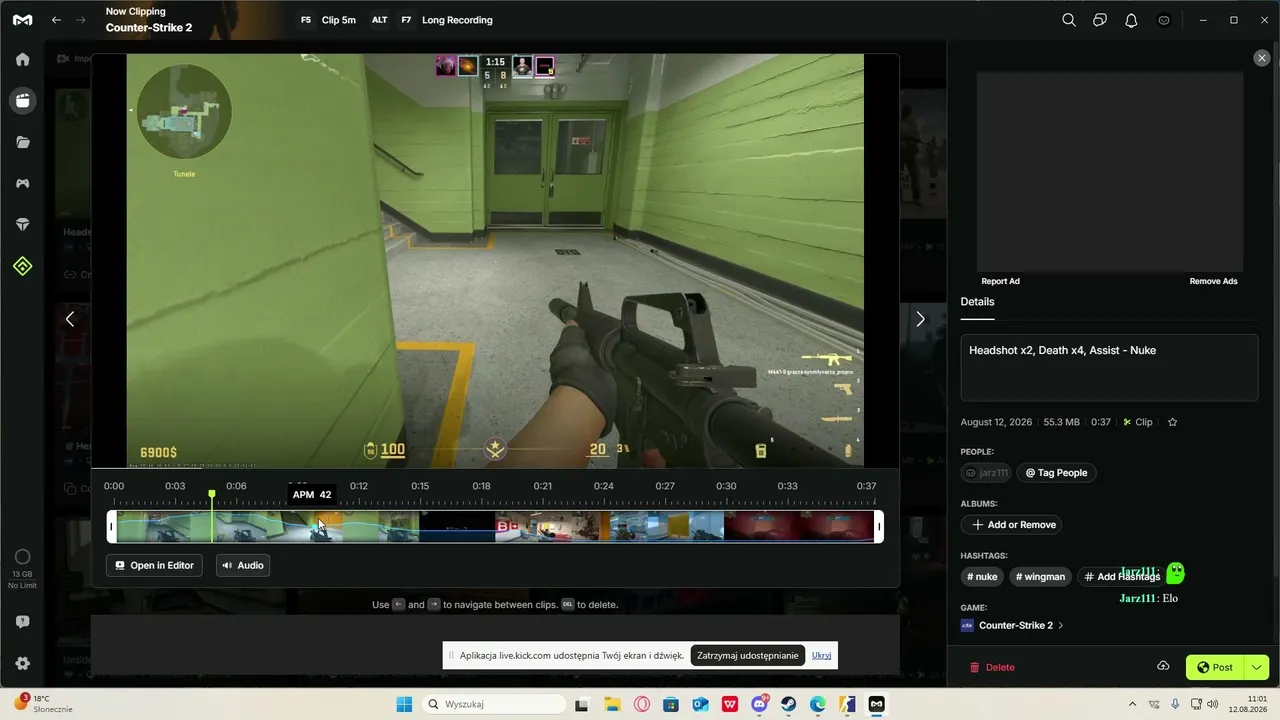
Task: Open search with the magnifier icon
Action: click(1069, 20)
